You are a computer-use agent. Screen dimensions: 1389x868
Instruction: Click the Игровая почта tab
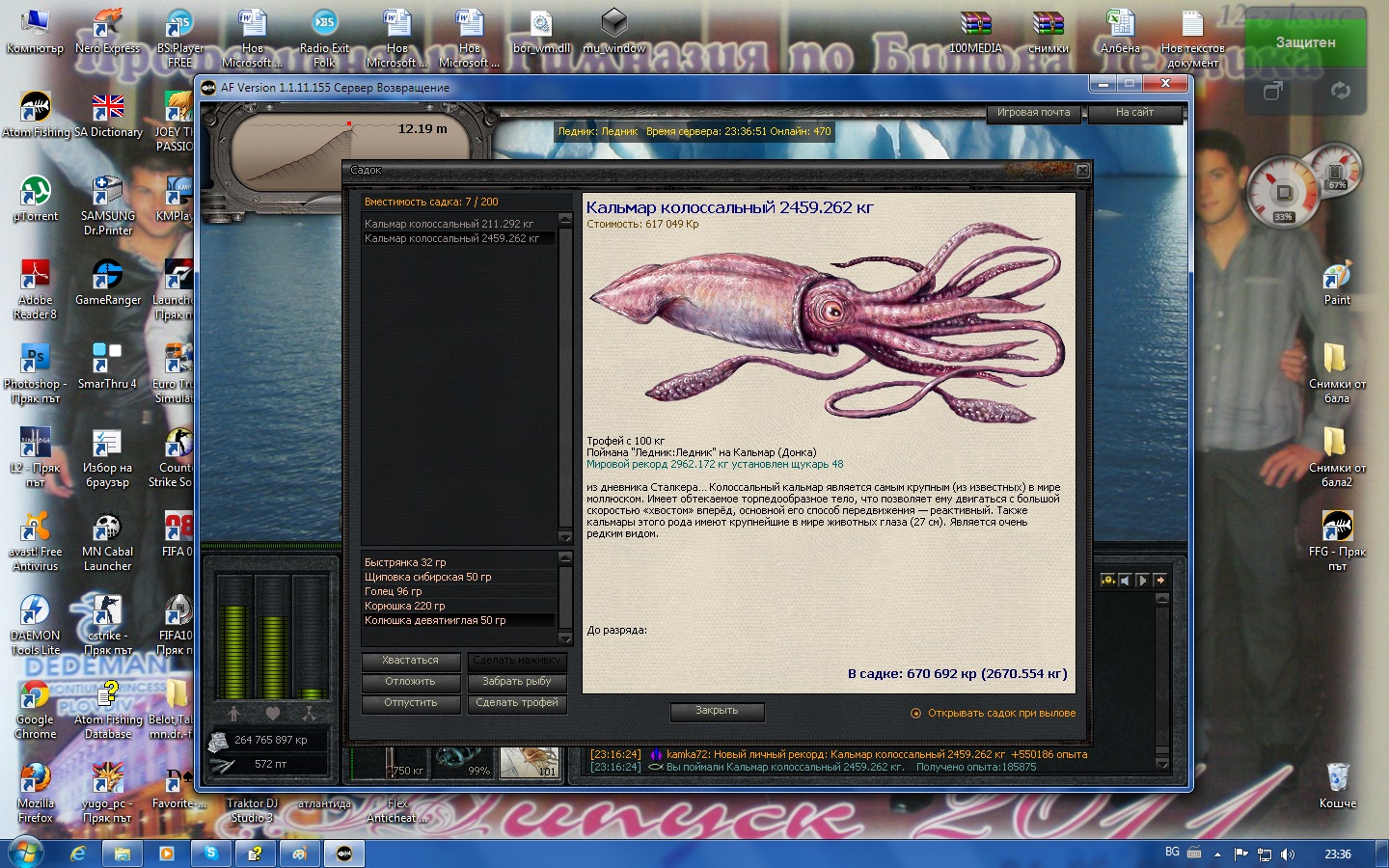pos(1034,113)
